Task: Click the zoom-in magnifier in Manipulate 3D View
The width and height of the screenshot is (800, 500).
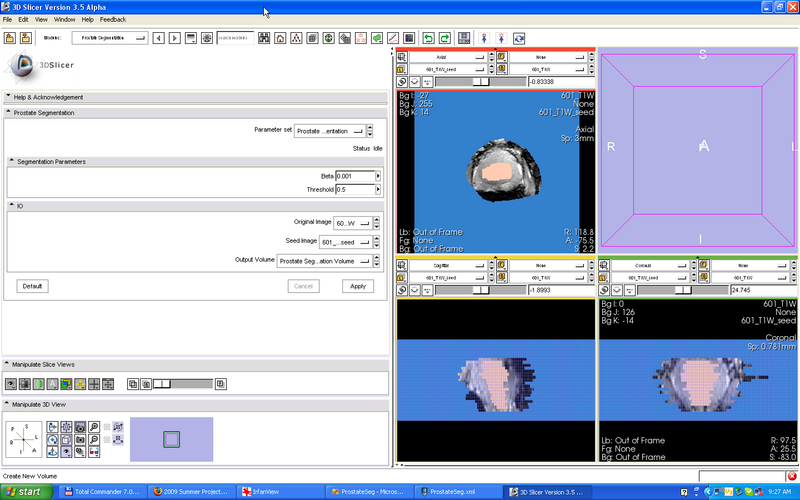Action: coord(93,426)
